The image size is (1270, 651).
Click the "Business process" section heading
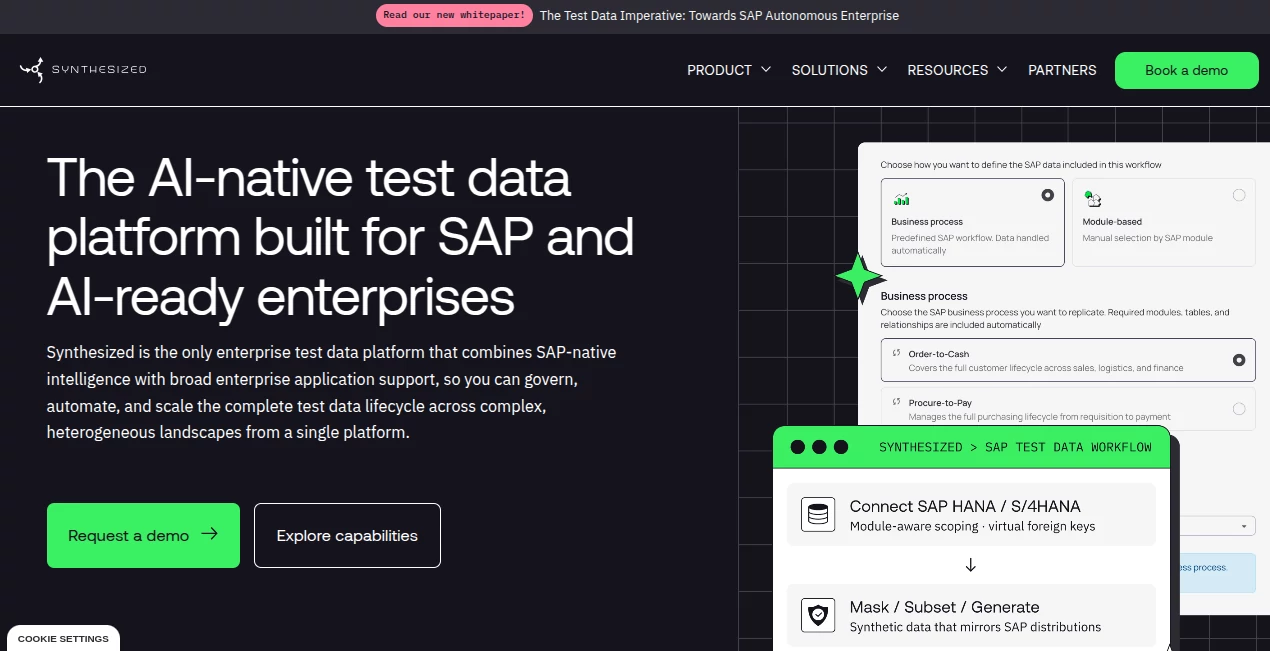(924, 296)
